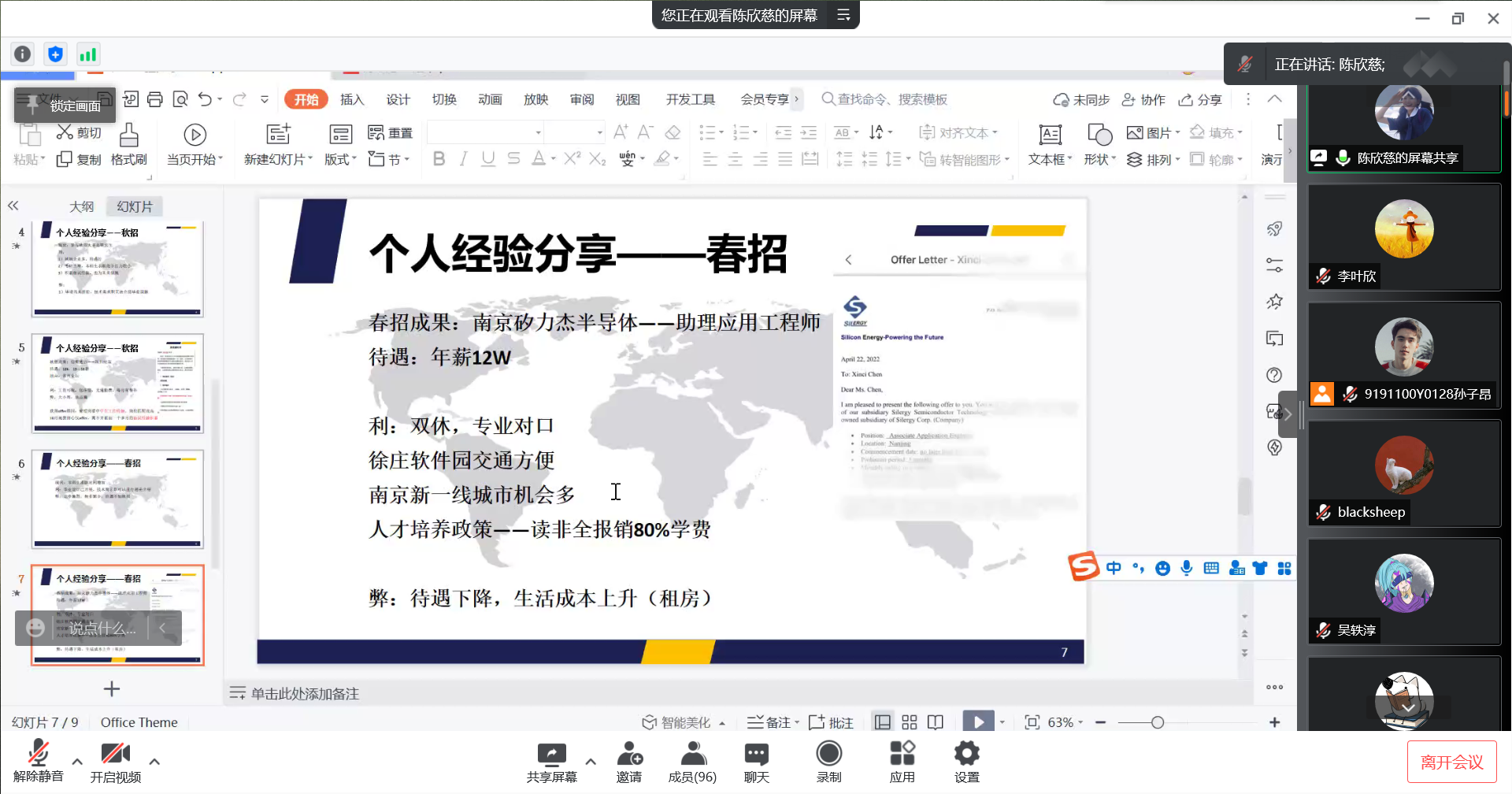Click the zoom slider handle
Viewport: 1512px width, 794px height.
pyautogui.click(x=1157, y=722)
